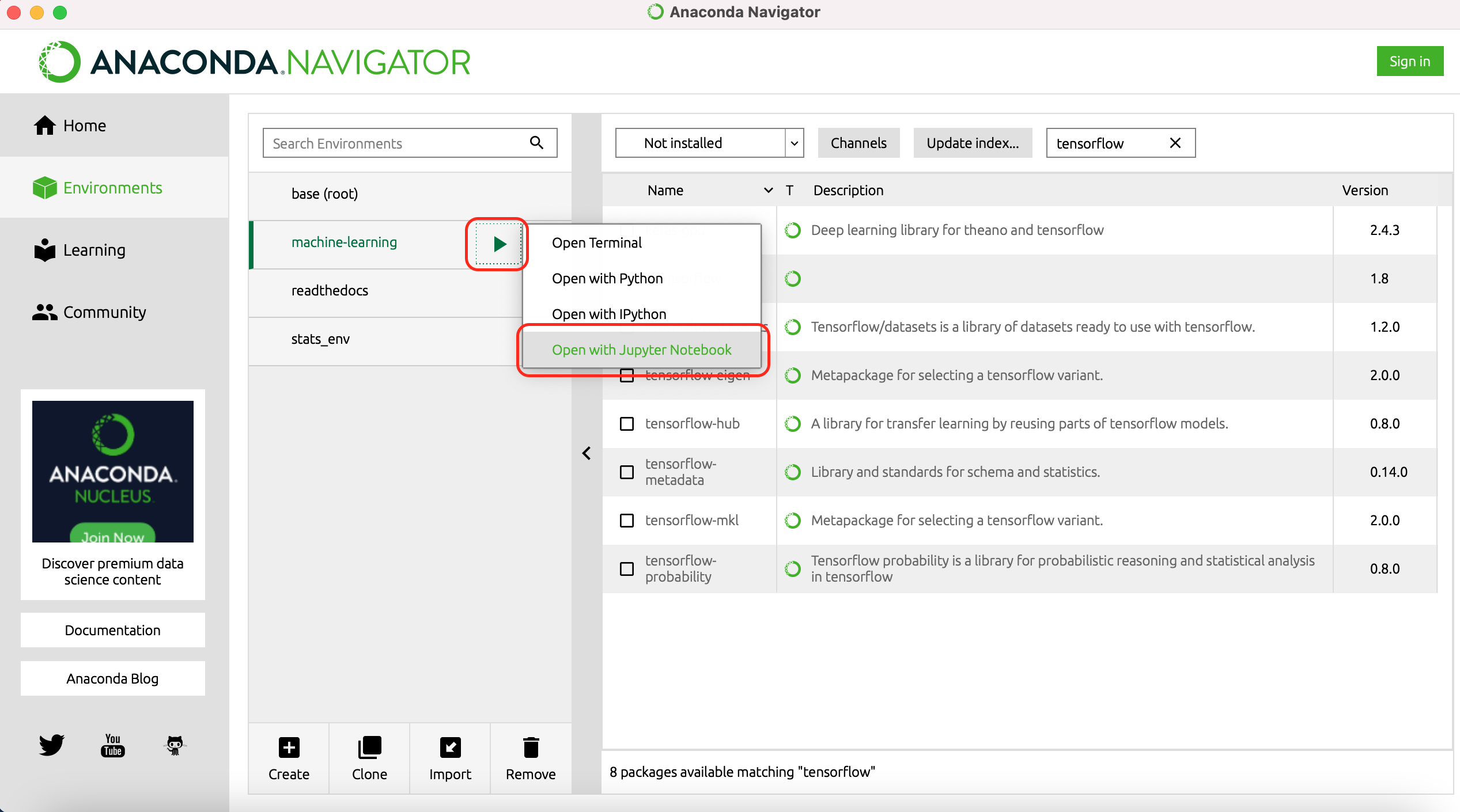This screenshot has height=812, width=1460.
Task: Check the tensorflow-metadata package checkbox
Action: click(x=627, y=472)
